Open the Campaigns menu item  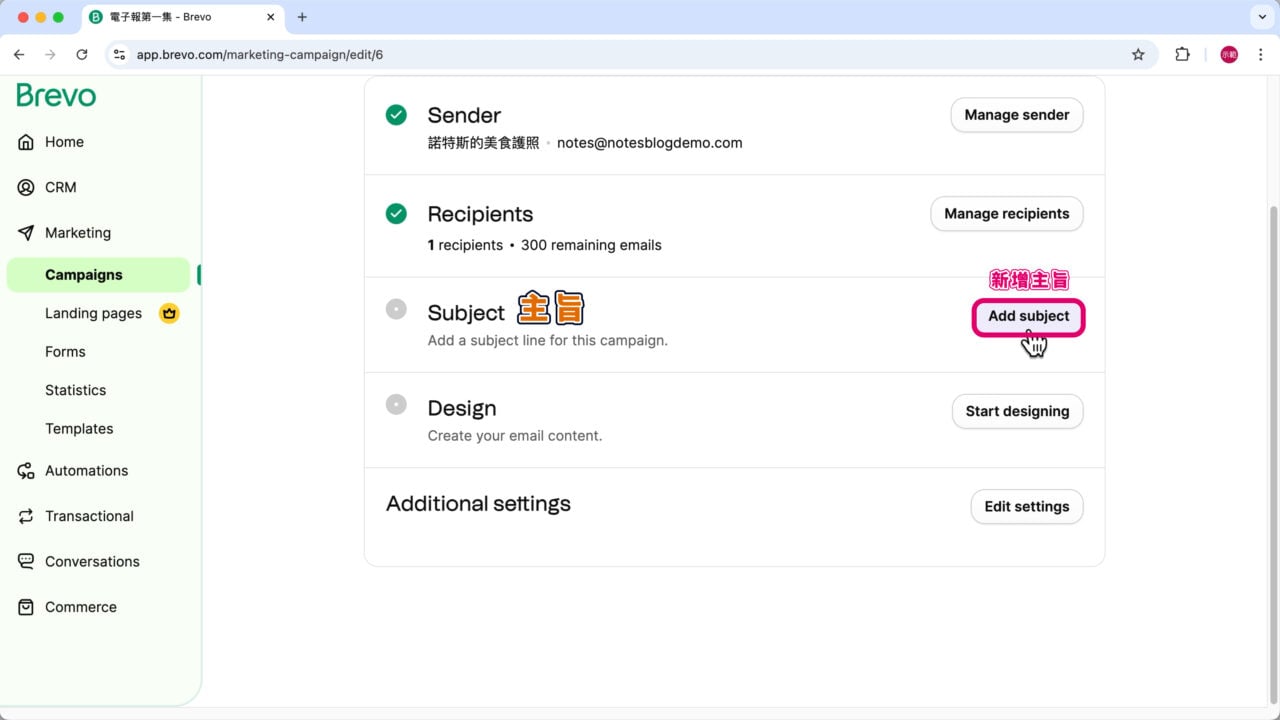[84, 275]
